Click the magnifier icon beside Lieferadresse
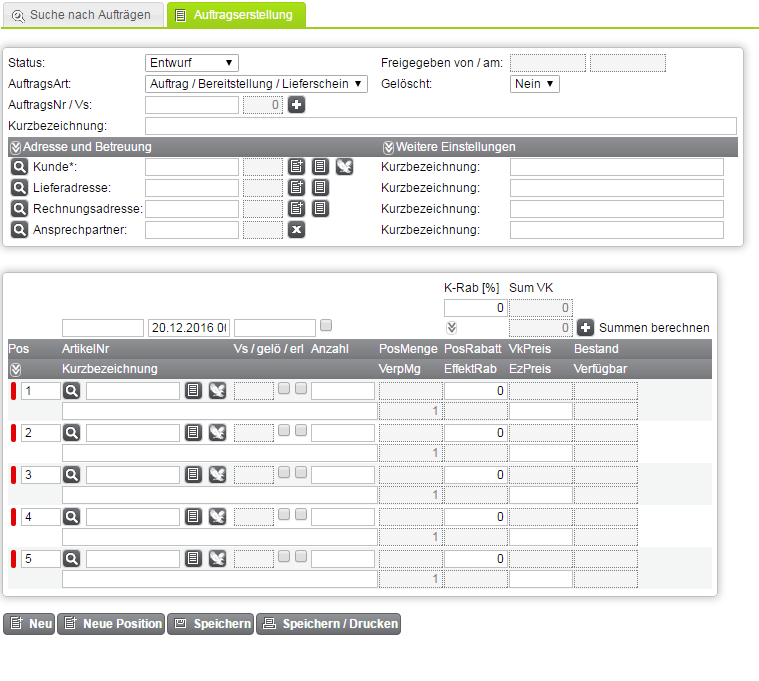The width and height of the screenshot is (759, 681). [x=19, y=188]
